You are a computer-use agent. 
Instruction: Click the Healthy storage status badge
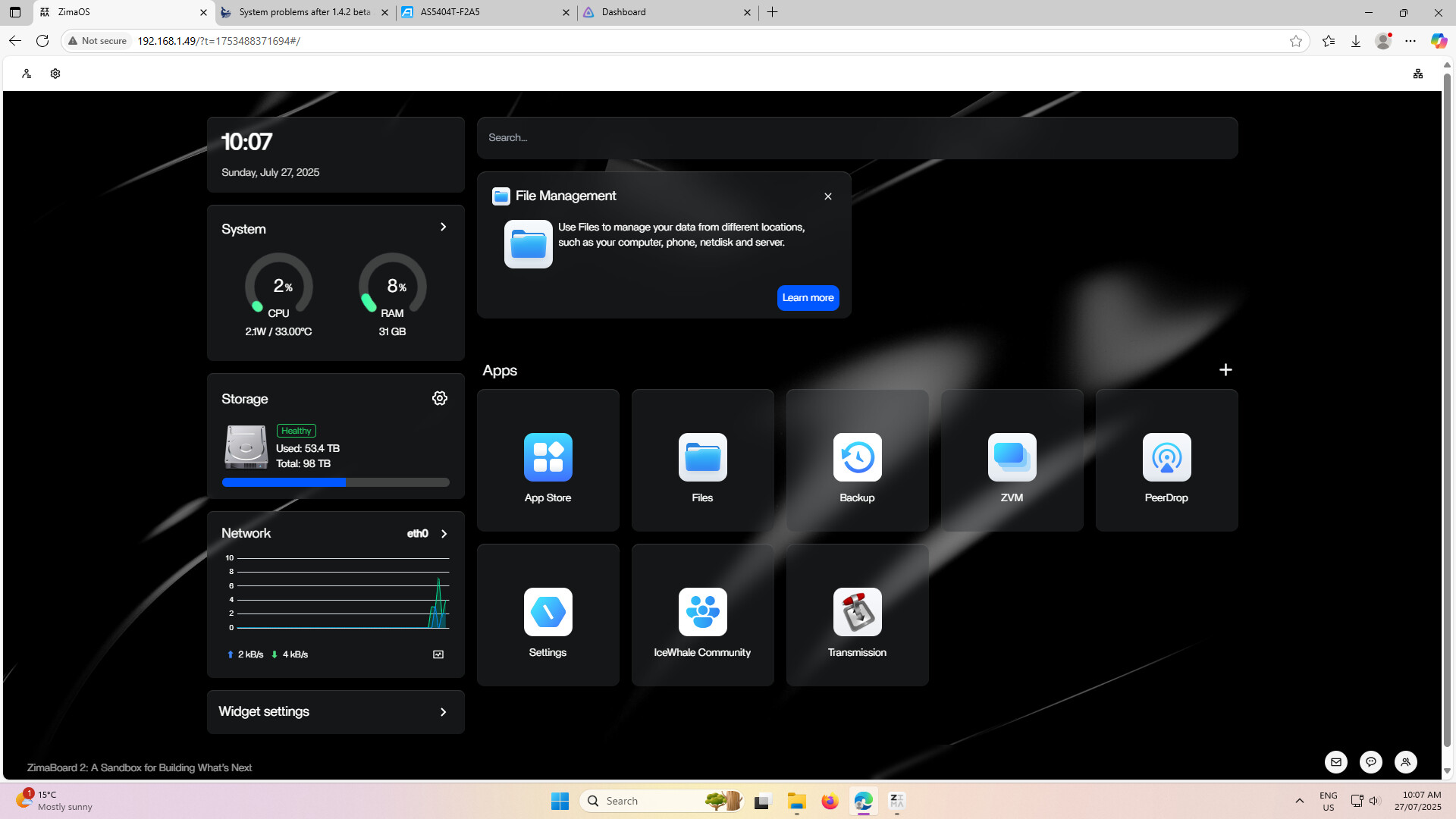pyautogui.click(x=297, y=431)
